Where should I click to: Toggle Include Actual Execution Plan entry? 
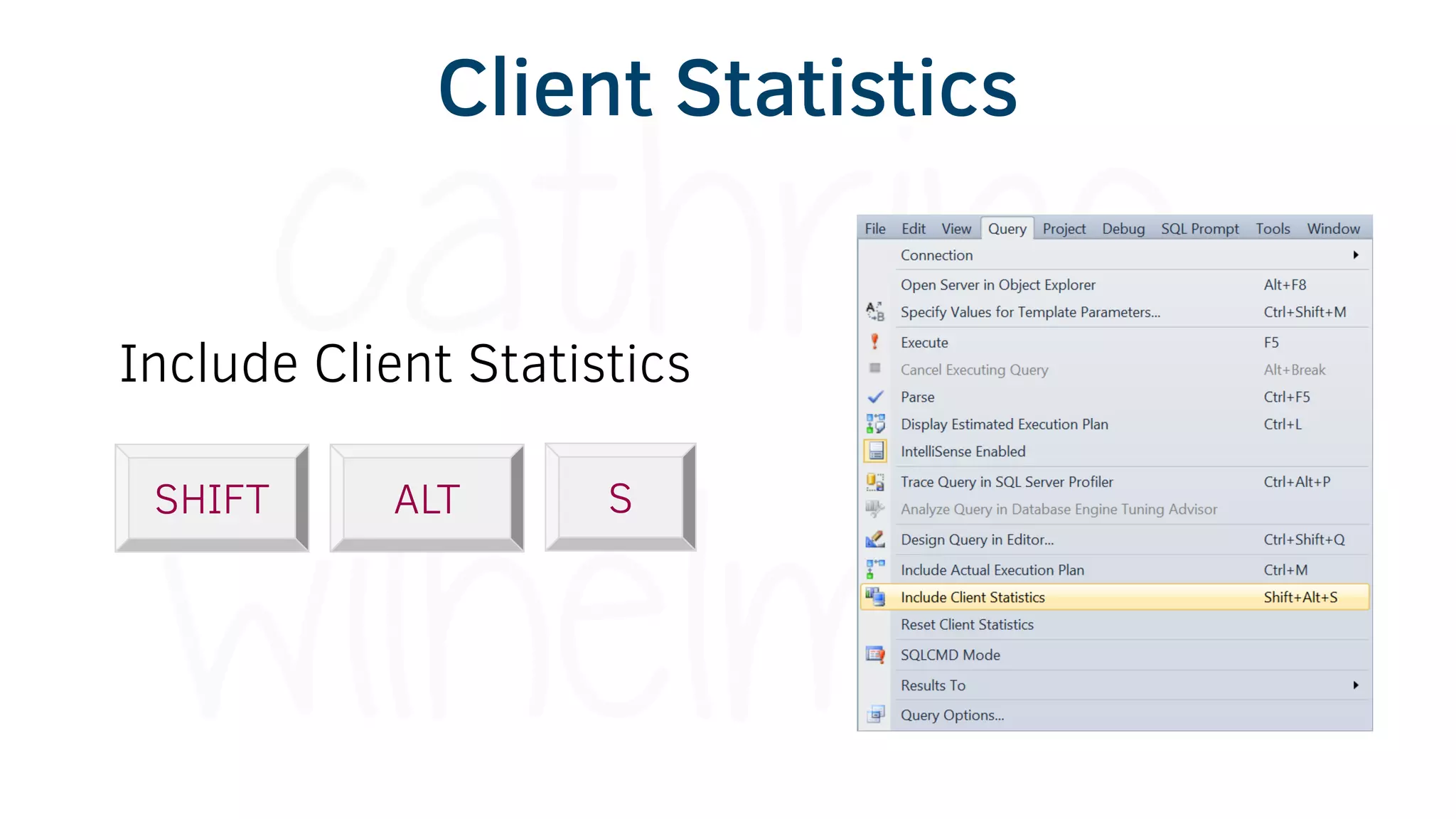tap(1115, 569)
